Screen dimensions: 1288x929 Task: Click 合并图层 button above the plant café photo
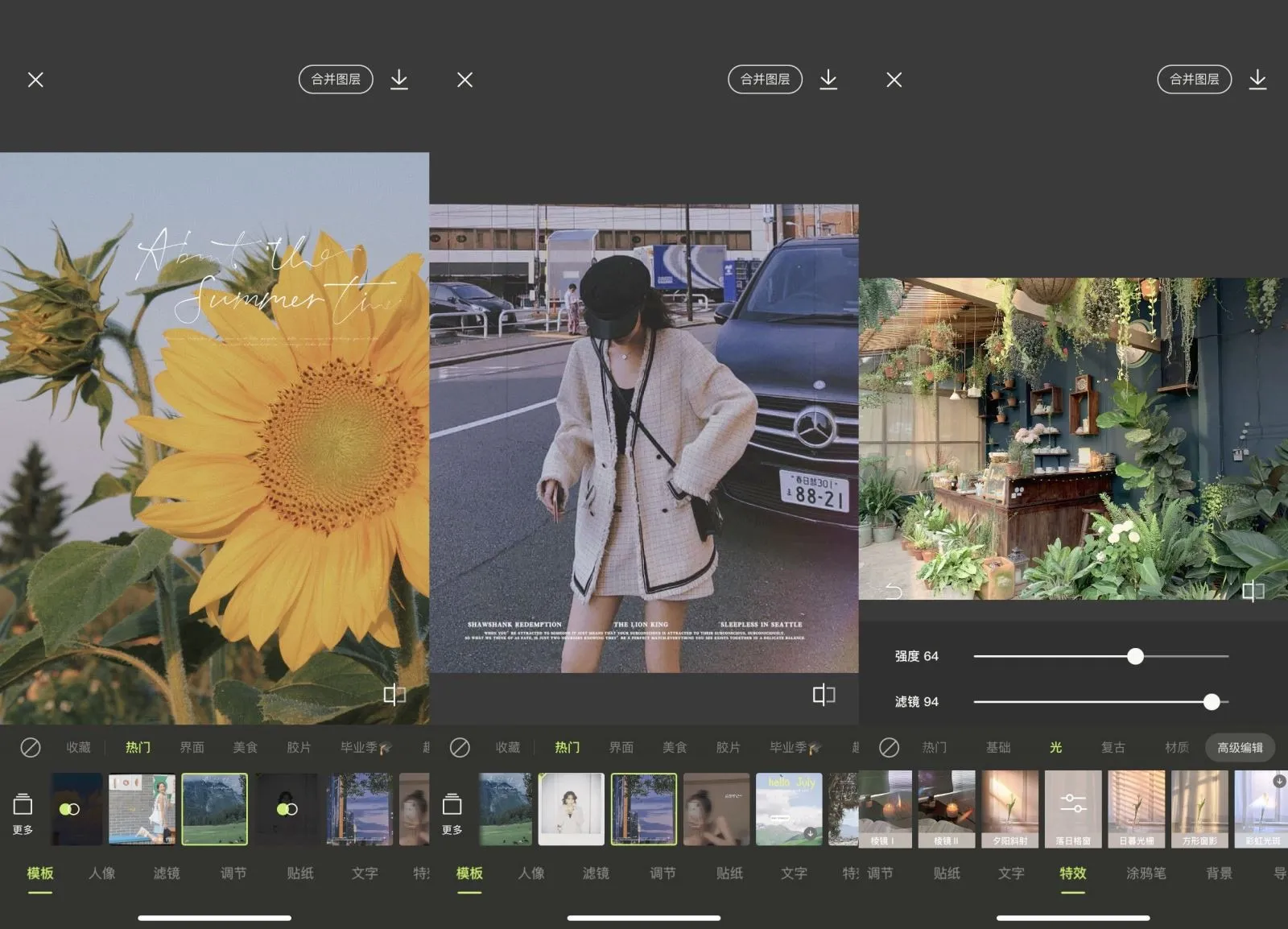click(x=1194, y=79)
